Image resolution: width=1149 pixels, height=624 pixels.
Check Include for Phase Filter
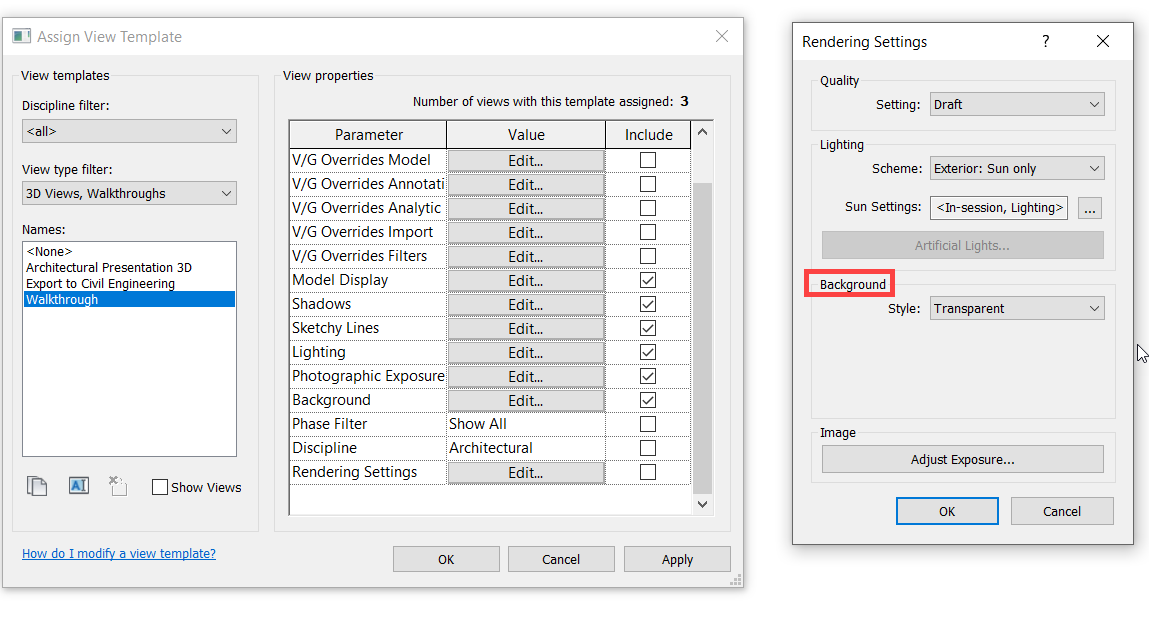coord(647,423)
